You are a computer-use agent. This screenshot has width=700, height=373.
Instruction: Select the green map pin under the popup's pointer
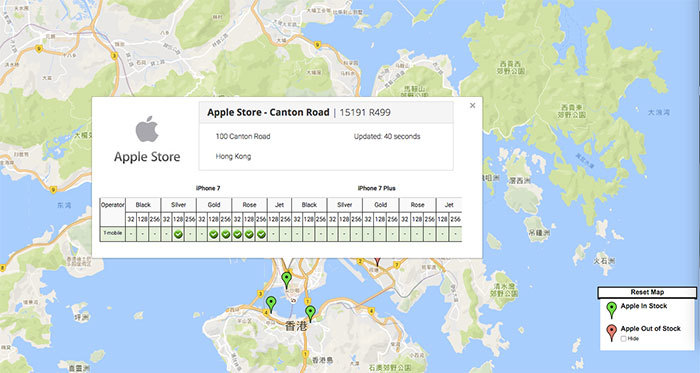[287, 280]
